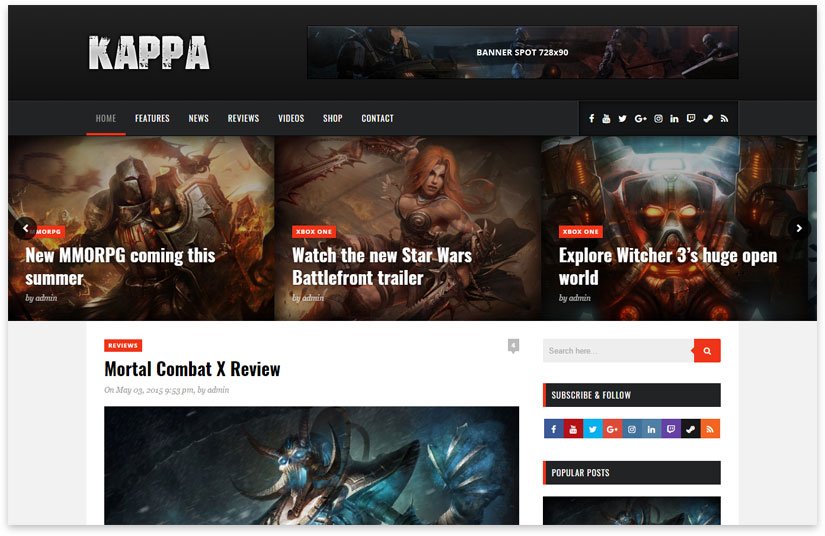Click the red REVIEWS category tag
This screenshot has height=536, width=825.
(x=123, y=346)
